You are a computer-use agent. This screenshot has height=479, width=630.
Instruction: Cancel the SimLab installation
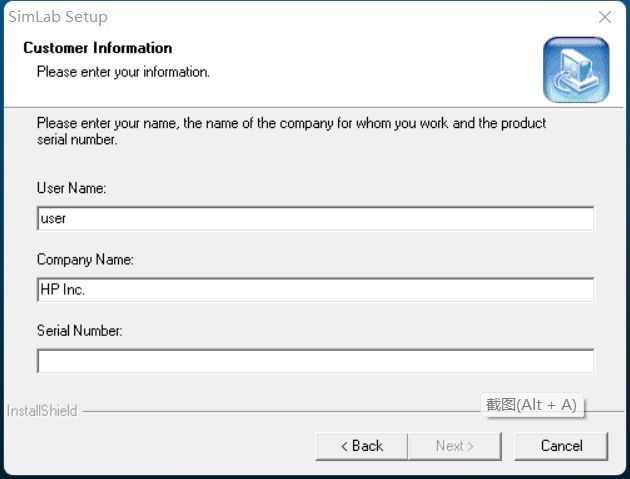click(x=561, y=446)
